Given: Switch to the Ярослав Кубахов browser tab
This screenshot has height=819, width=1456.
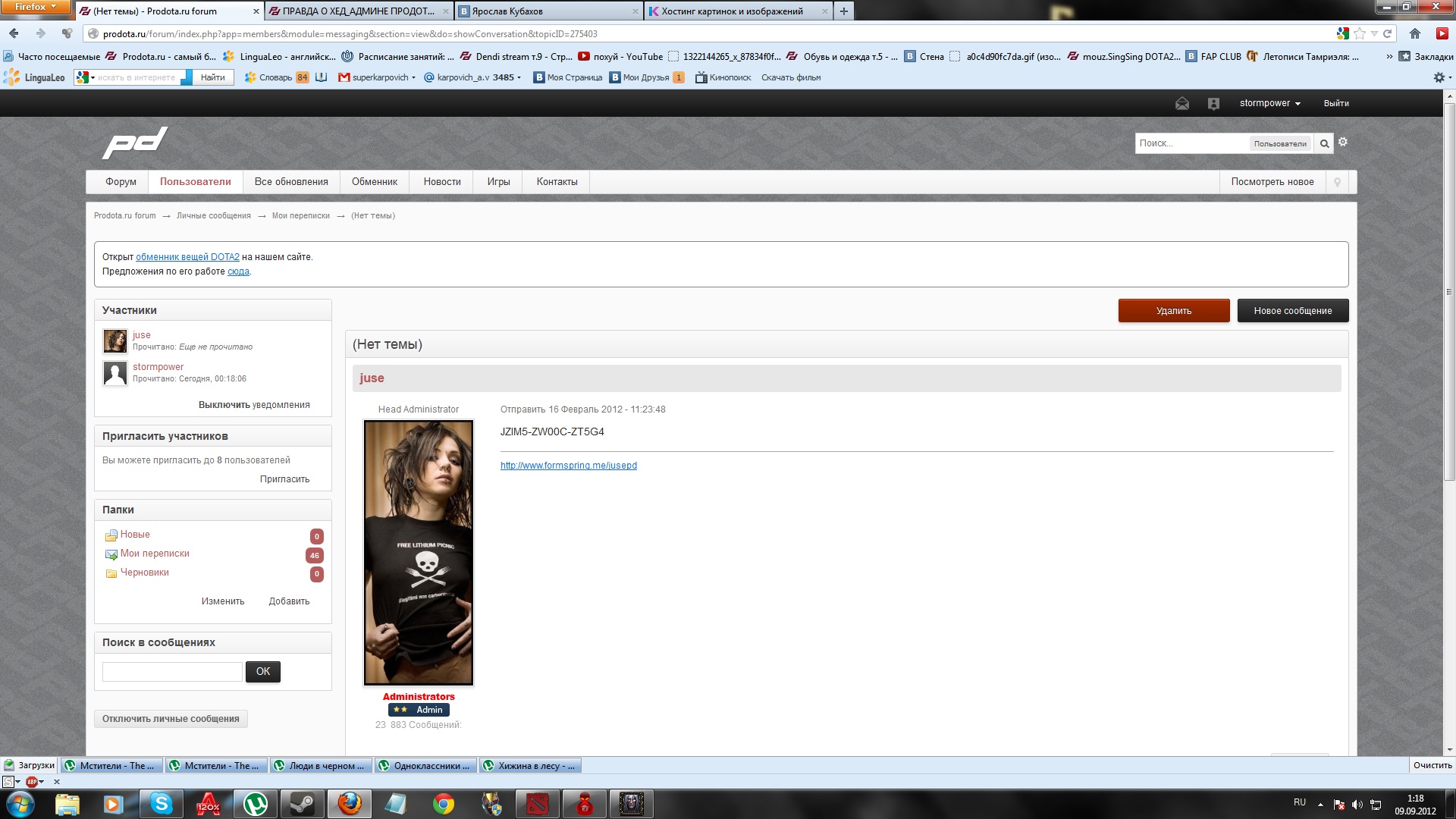Looking at the screenshot, I should 546,11.
